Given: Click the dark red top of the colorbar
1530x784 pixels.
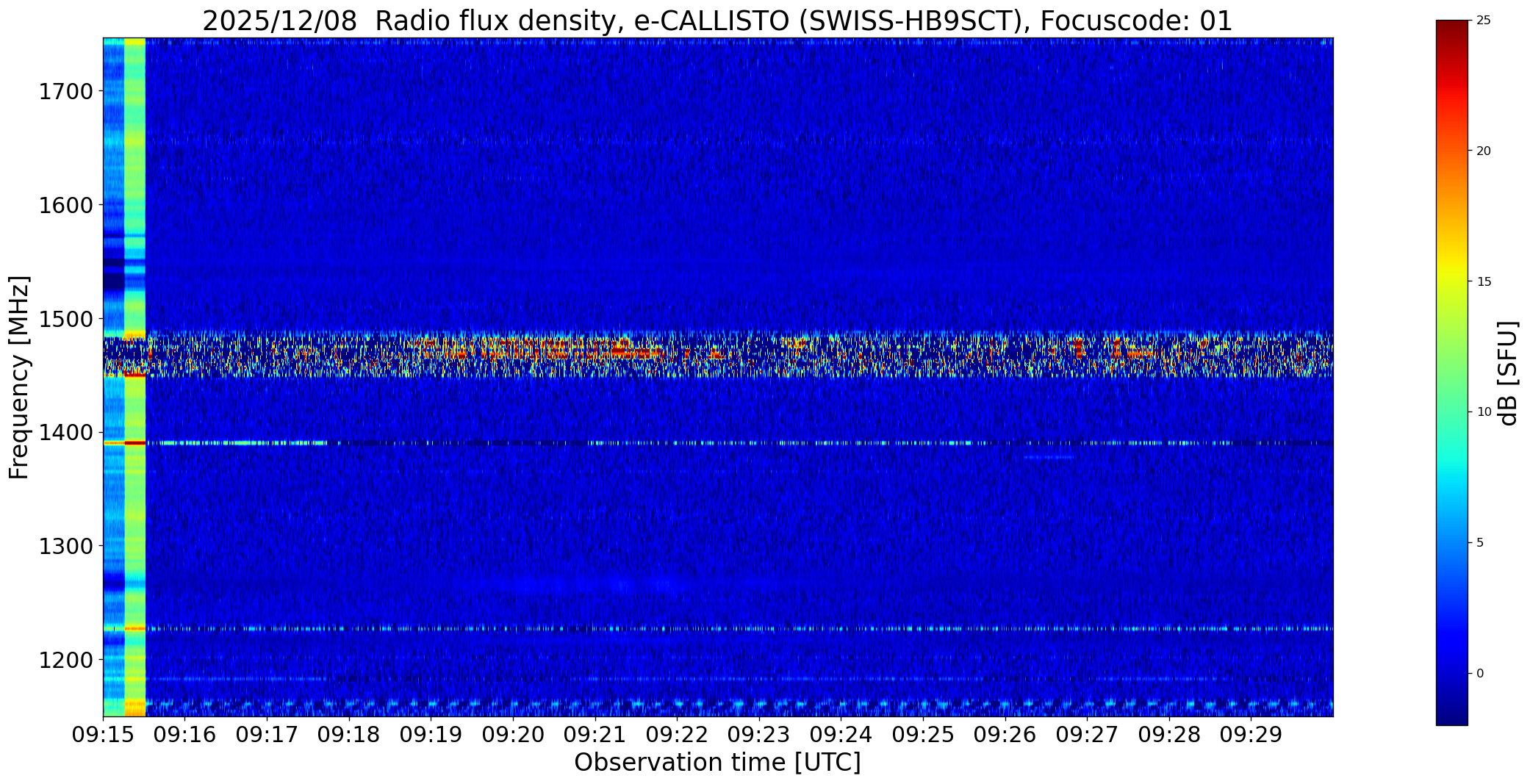Looking at the screenshot, I should click(1452, 33).
